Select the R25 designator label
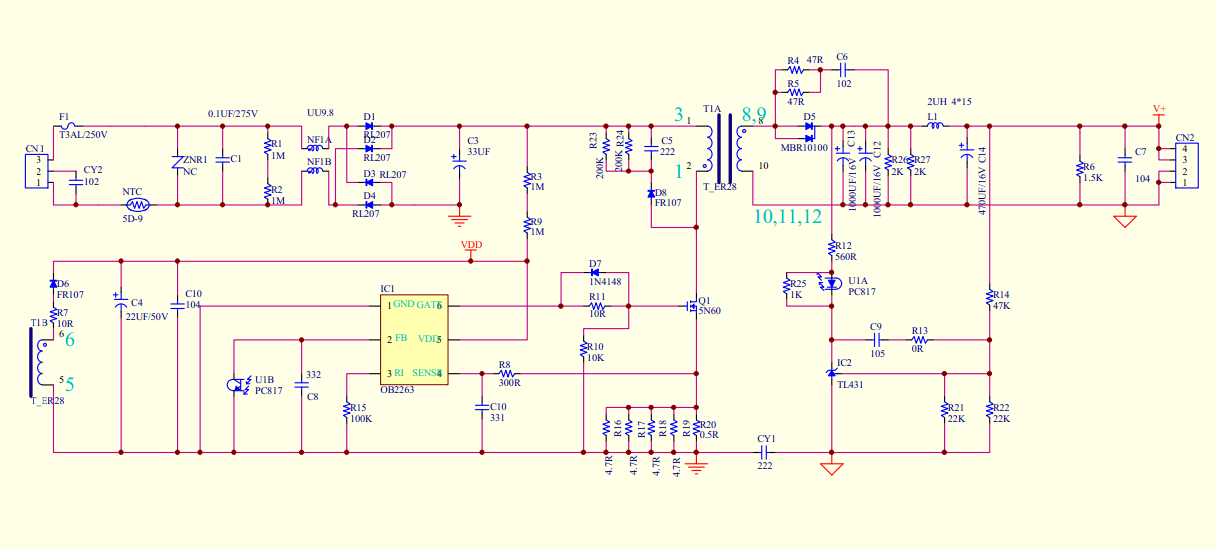 click(796, 283)
